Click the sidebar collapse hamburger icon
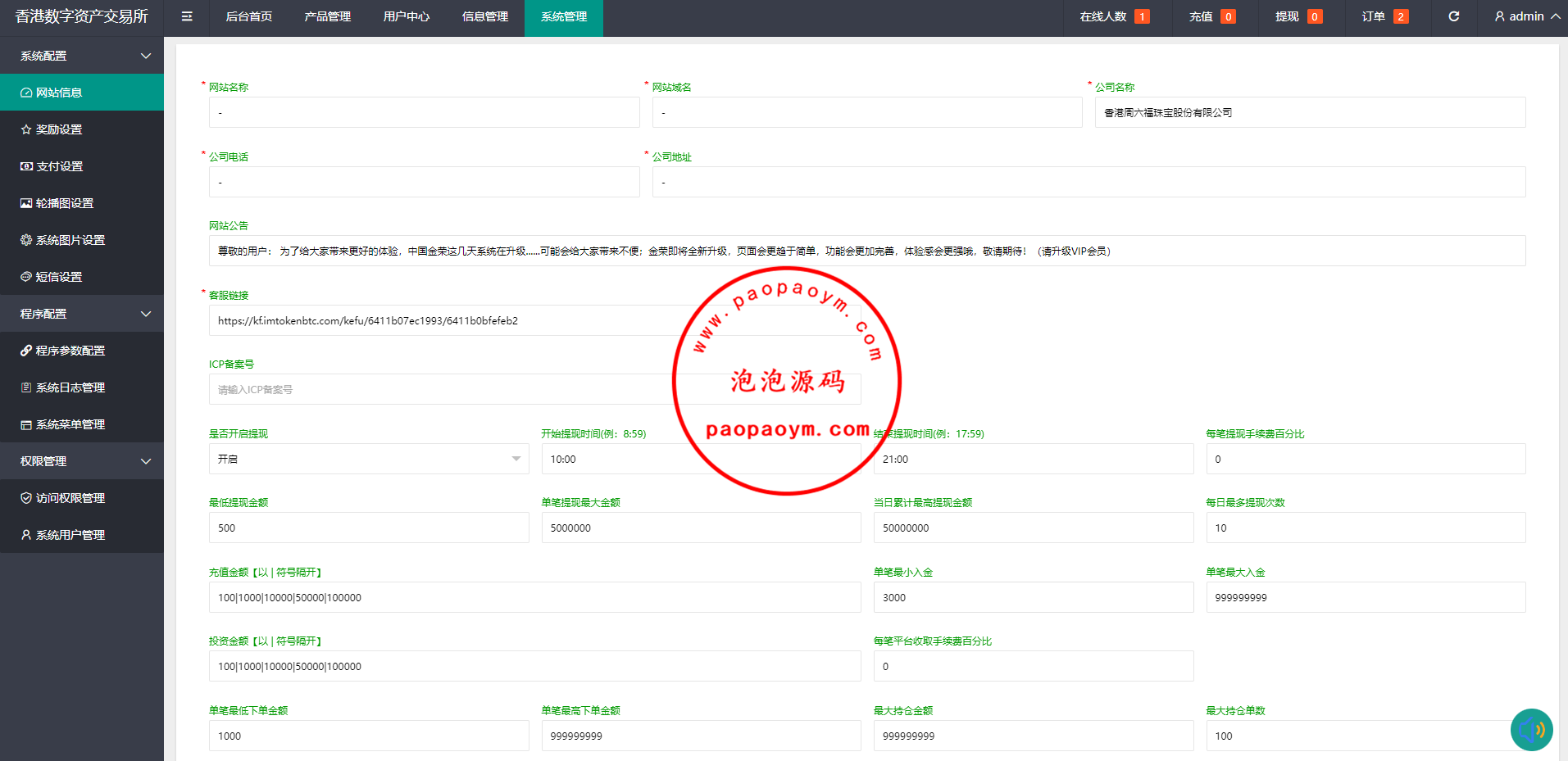This screenshot has width=1568, height=761. 187,16
